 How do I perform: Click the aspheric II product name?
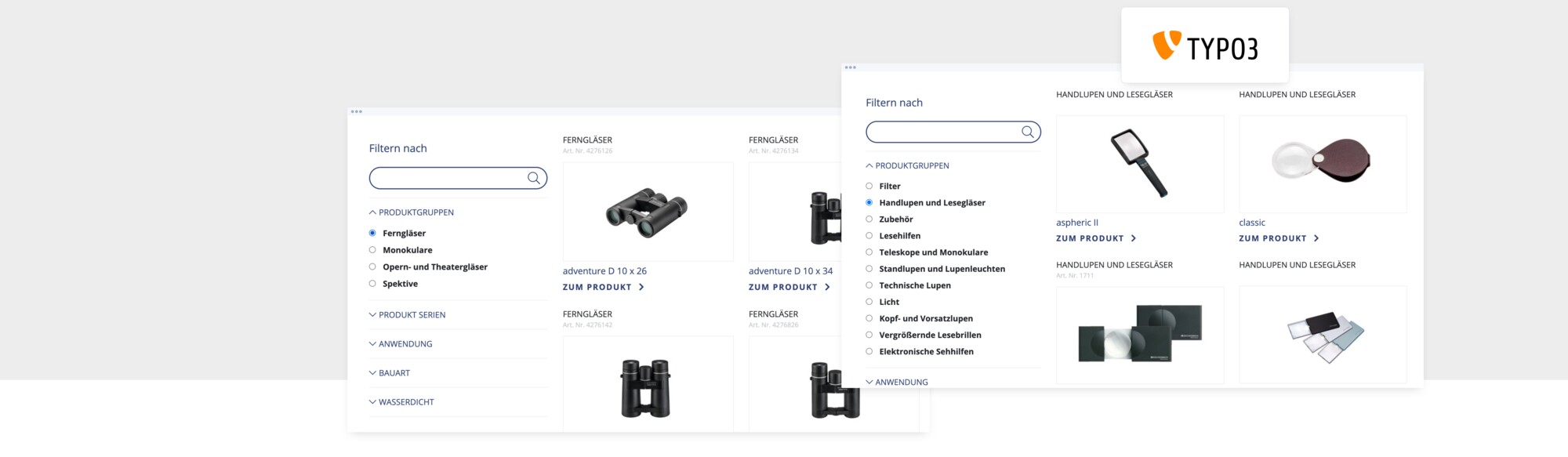pos(1077,223)
